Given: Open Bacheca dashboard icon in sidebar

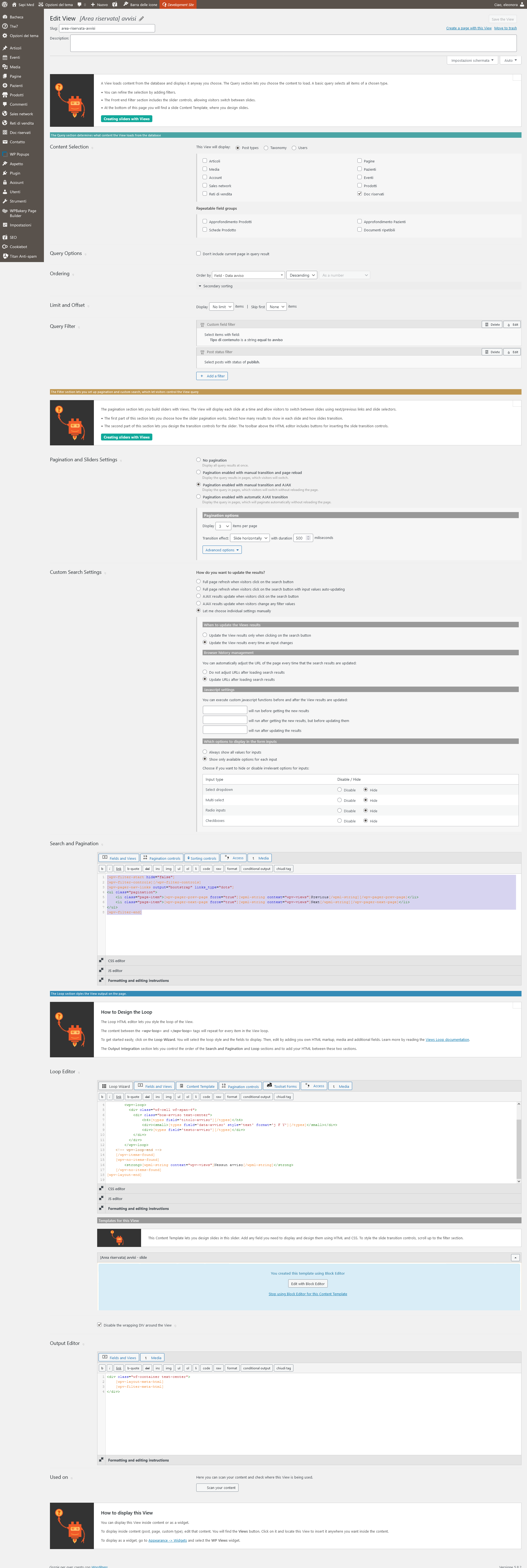Looking at the screenshot, I should pos(5,17).
